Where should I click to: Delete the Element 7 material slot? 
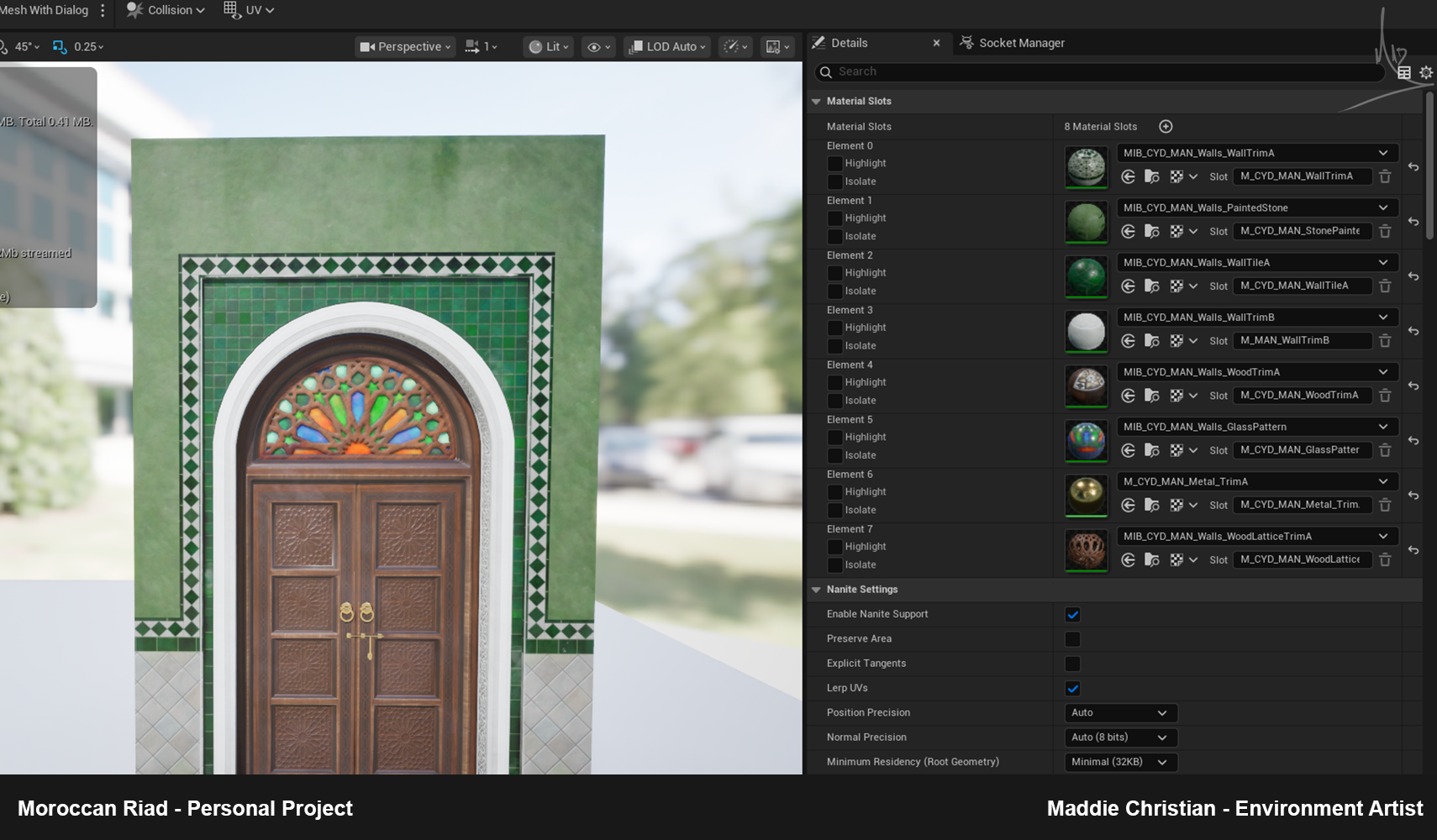click(1385, 559)
